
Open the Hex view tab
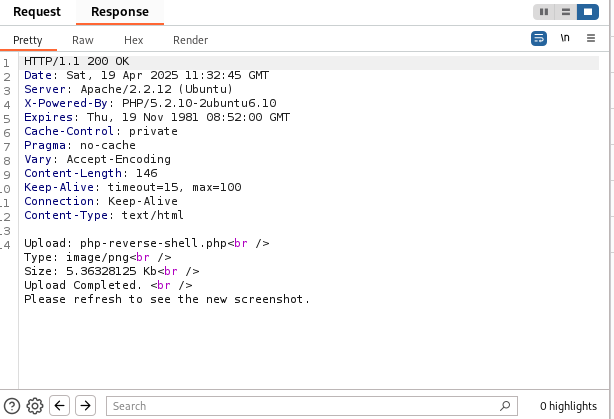(134, 40)
